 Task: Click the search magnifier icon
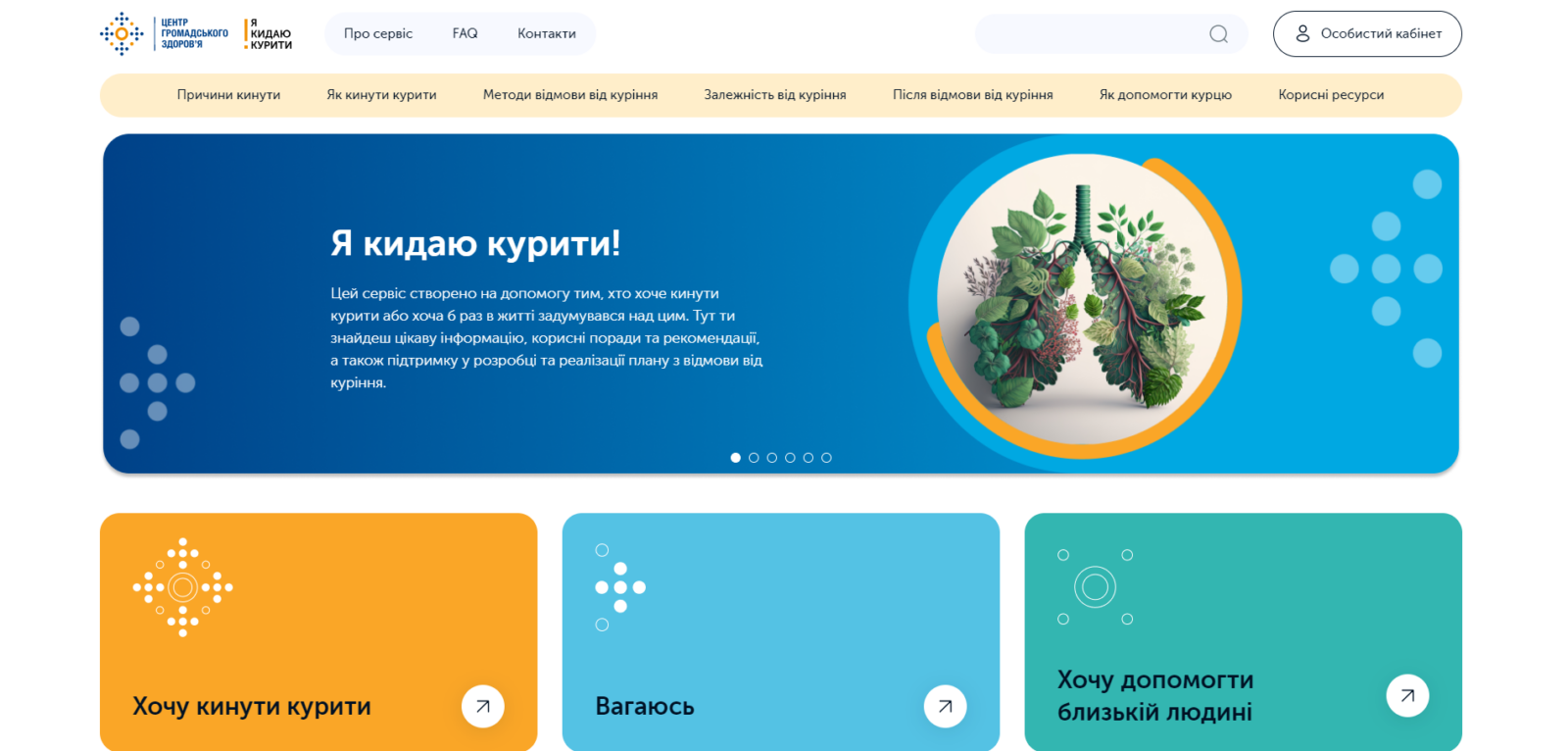point(1218,34)
